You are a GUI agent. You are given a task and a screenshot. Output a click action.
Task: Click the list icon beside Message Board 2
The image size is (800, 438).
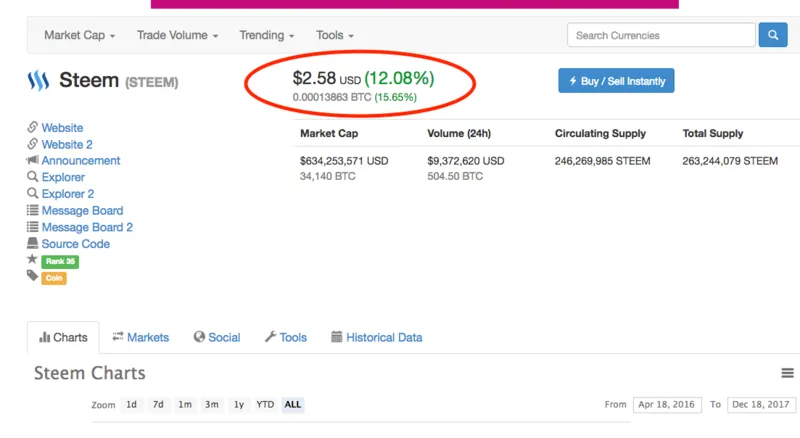point(33,227)
